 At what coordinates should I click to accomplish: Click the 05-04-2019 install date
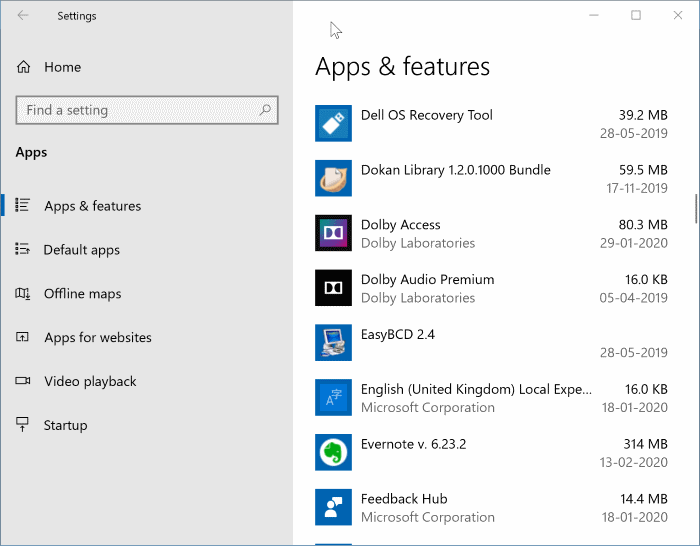(x=633, y=298)
